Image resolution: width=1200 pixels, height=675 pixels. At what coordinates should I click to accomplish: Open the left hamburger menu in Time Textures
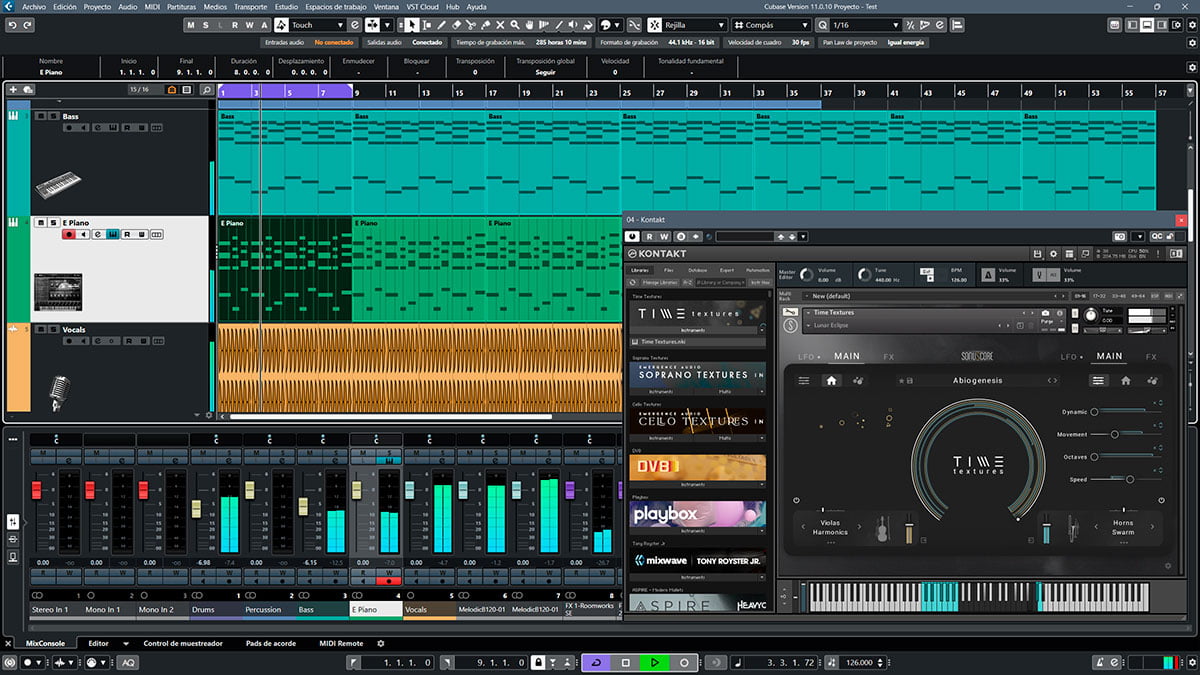coord(804,380)
